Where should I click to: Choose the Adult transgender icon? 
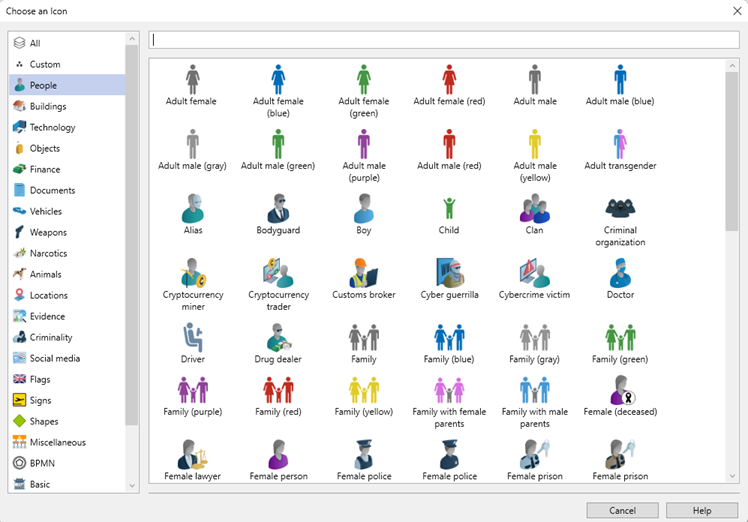click(x=620, y=145)
